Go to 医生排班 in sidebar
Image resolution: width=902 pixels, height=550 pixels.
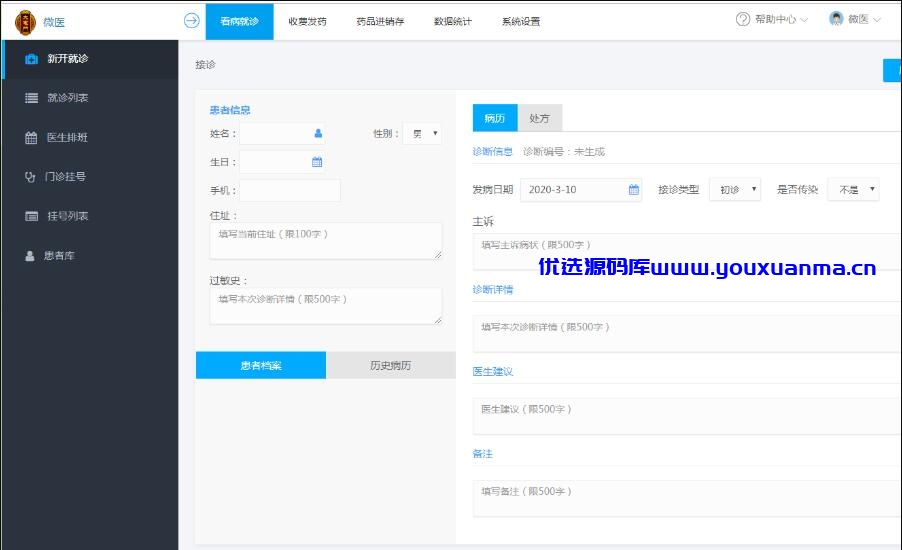[x=90, y=138]
